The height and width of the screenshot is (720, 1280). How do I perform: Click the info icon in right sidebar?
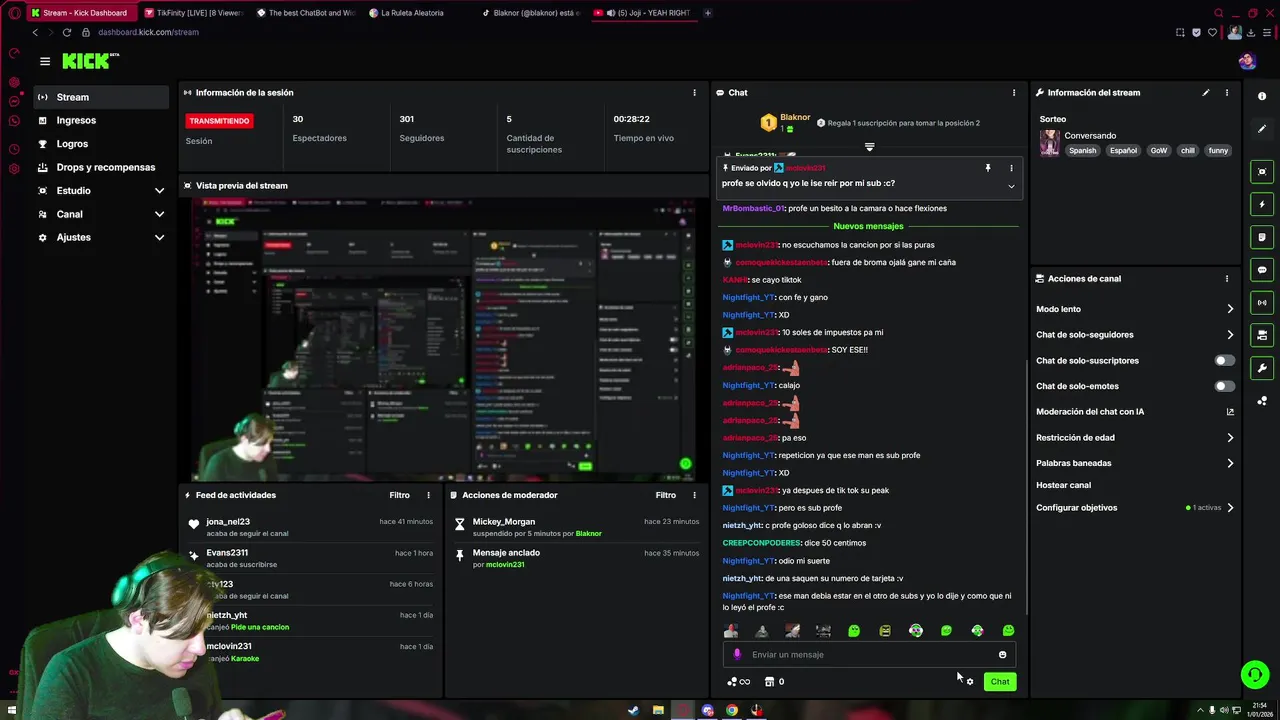click(x=1262, y=96)
